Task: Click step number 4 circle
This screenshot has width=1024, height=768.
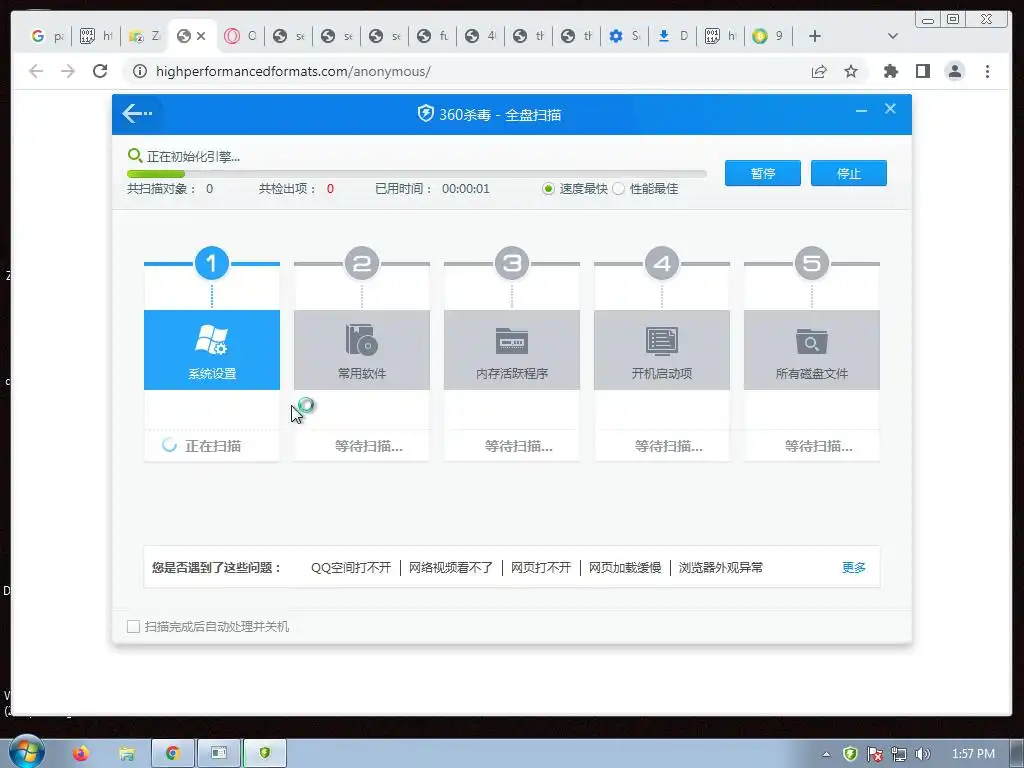Action: pos(662,263)
